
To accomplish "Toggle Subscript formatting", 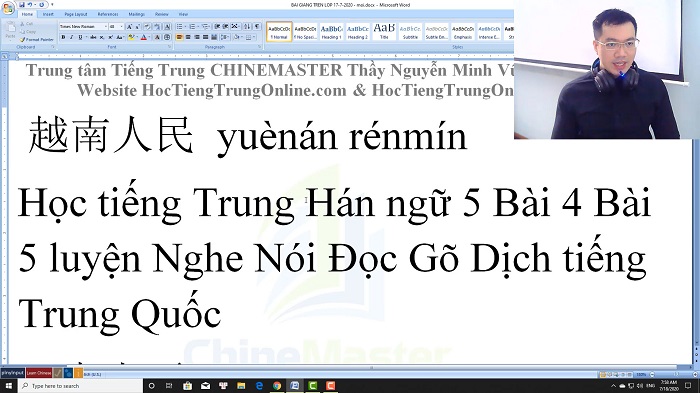I will (x=101, y=38).
